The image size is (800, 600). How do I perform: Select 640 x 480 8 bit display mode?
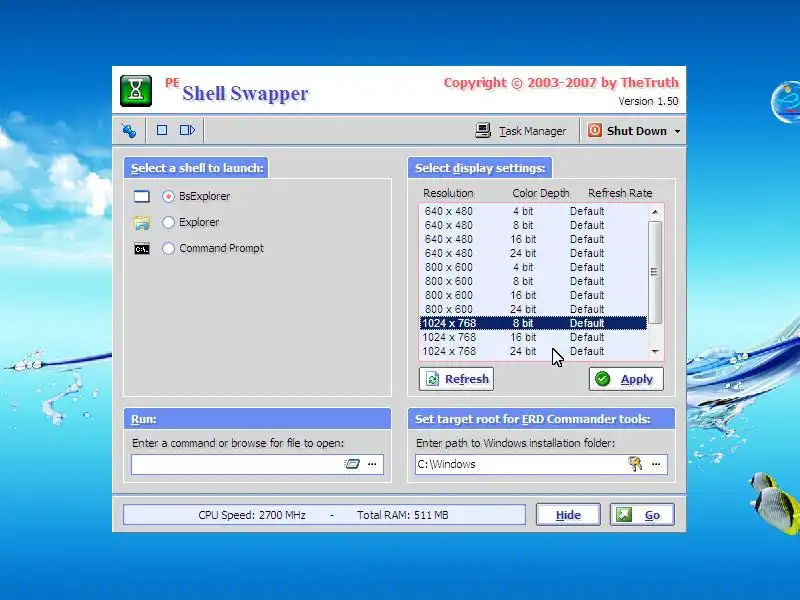(x=533, y=225)
